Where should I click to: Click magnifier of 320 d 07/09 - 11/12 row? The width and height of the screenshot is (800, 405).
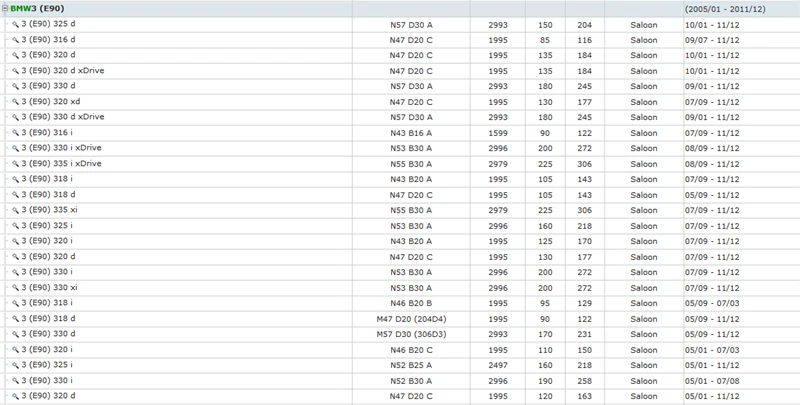[15, 257]
